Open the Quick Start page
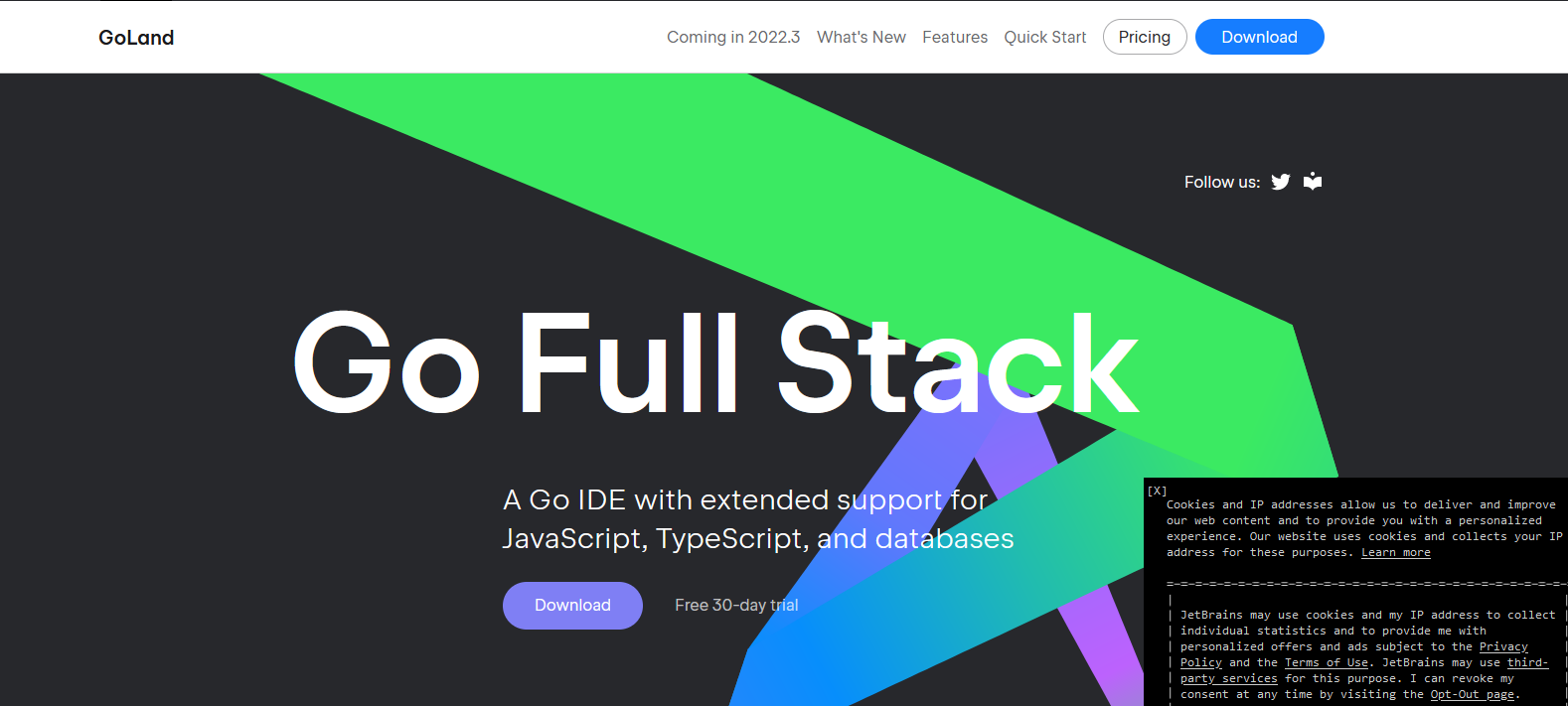This screenshot has width=1568, height=706. pos(1045,37)
